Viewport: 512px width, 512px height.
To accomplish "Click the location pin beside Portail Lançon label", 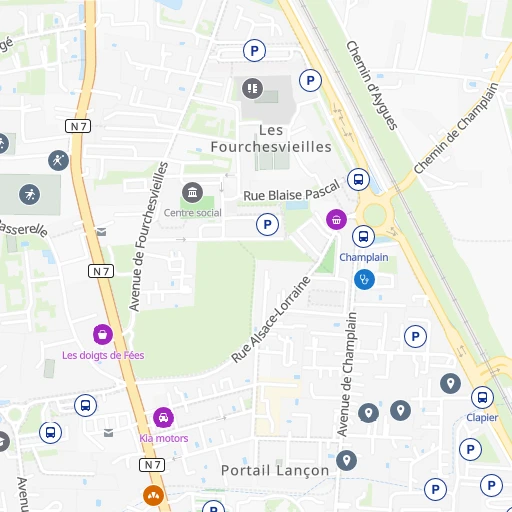I will click(x=346, y=461).
